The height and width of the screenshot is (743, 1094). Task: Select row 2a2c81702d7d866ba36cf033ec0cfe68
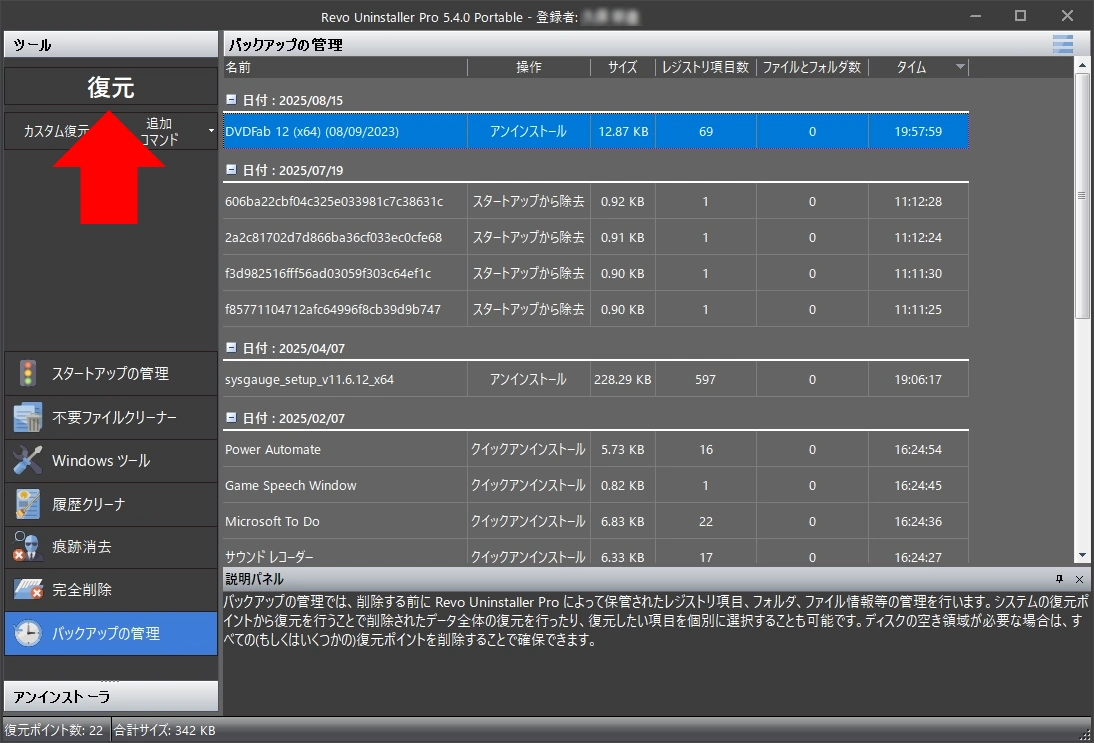coord(596,237)
